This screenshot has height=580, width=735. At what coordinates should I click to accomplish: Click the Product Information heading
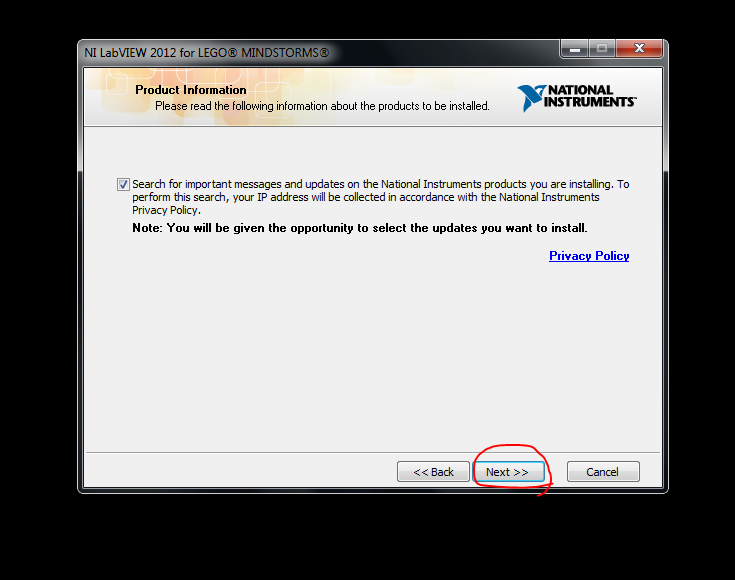191,90
